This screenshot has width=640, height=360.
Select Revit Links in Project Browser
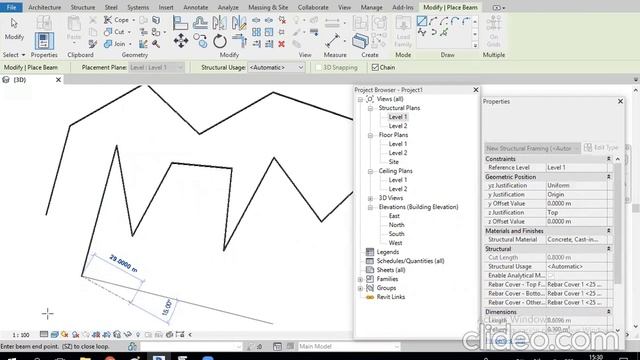pos(391,297)
